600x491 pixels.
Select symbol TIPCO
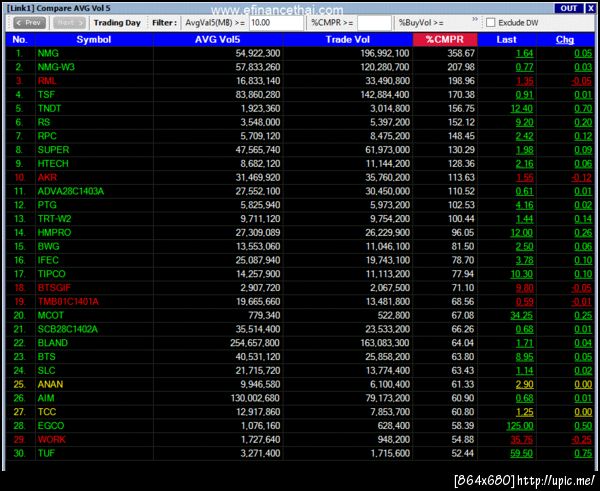52,274
